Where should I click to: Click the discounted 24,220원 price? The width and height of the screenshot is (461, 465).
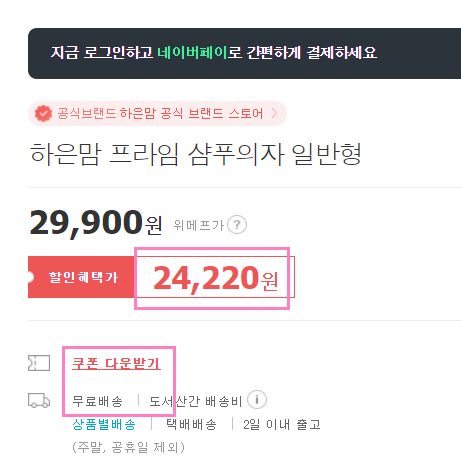point(215,278)
